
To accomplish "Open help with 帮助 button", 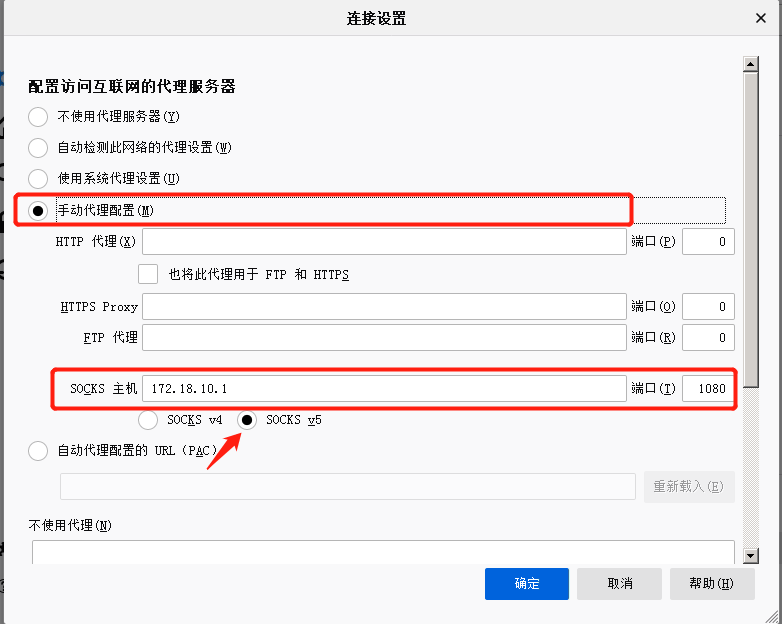I will (x=711, y=584).
